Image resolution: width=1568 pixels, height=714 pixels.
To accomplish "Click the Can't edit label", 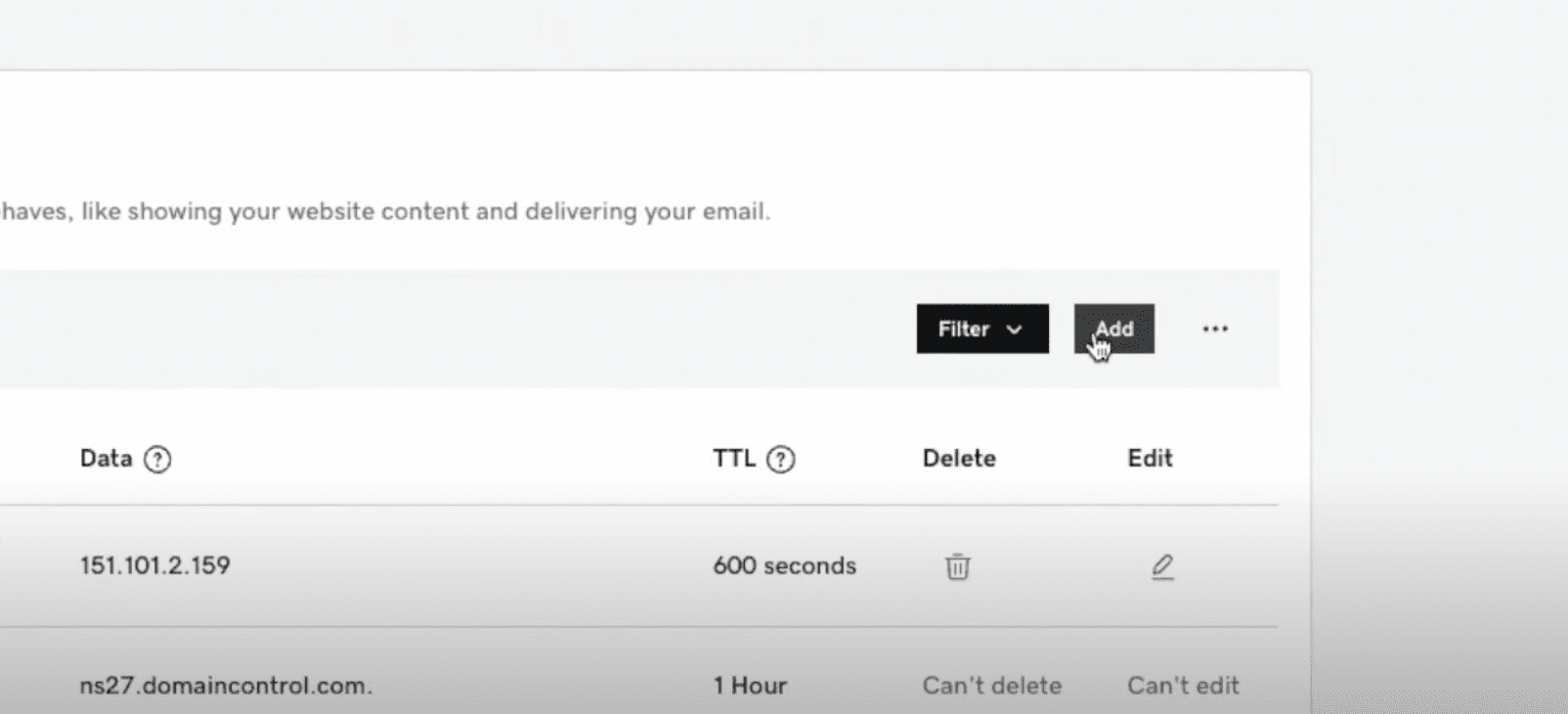I will (x=1183, y=686).
